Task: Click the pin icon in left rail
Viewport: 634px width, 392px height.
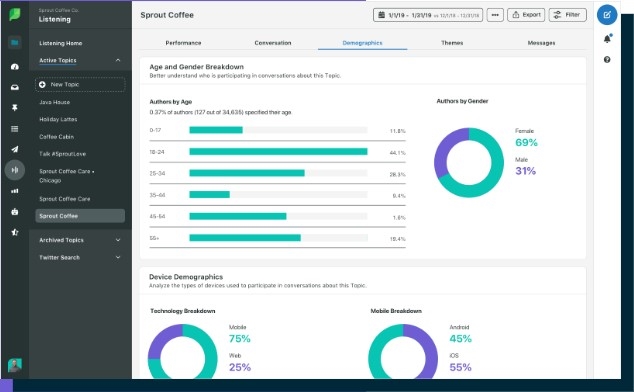Action: [x=15, y=108]
